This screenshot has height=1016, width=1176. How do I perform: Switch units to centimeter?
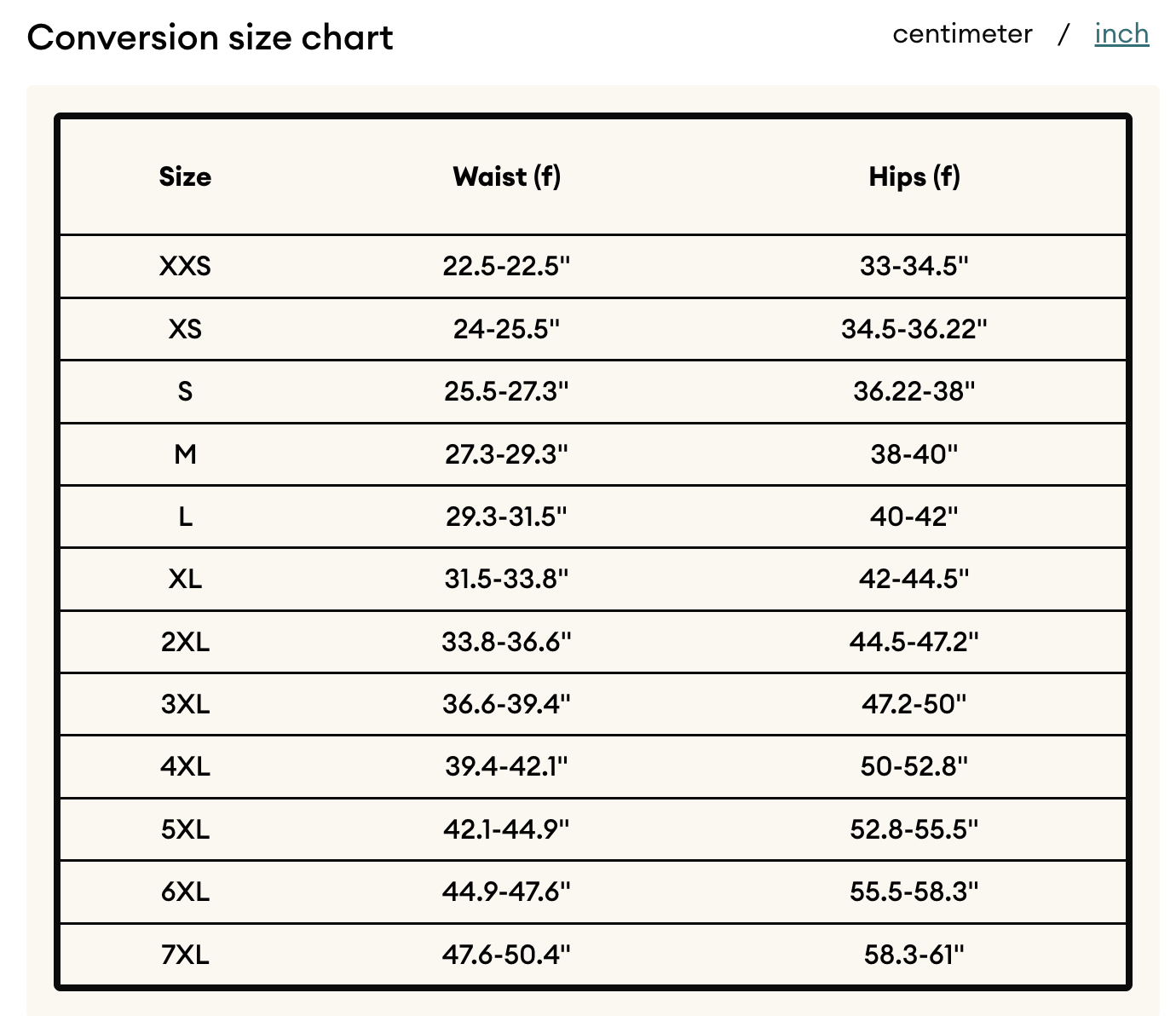(x=962, y=34)
